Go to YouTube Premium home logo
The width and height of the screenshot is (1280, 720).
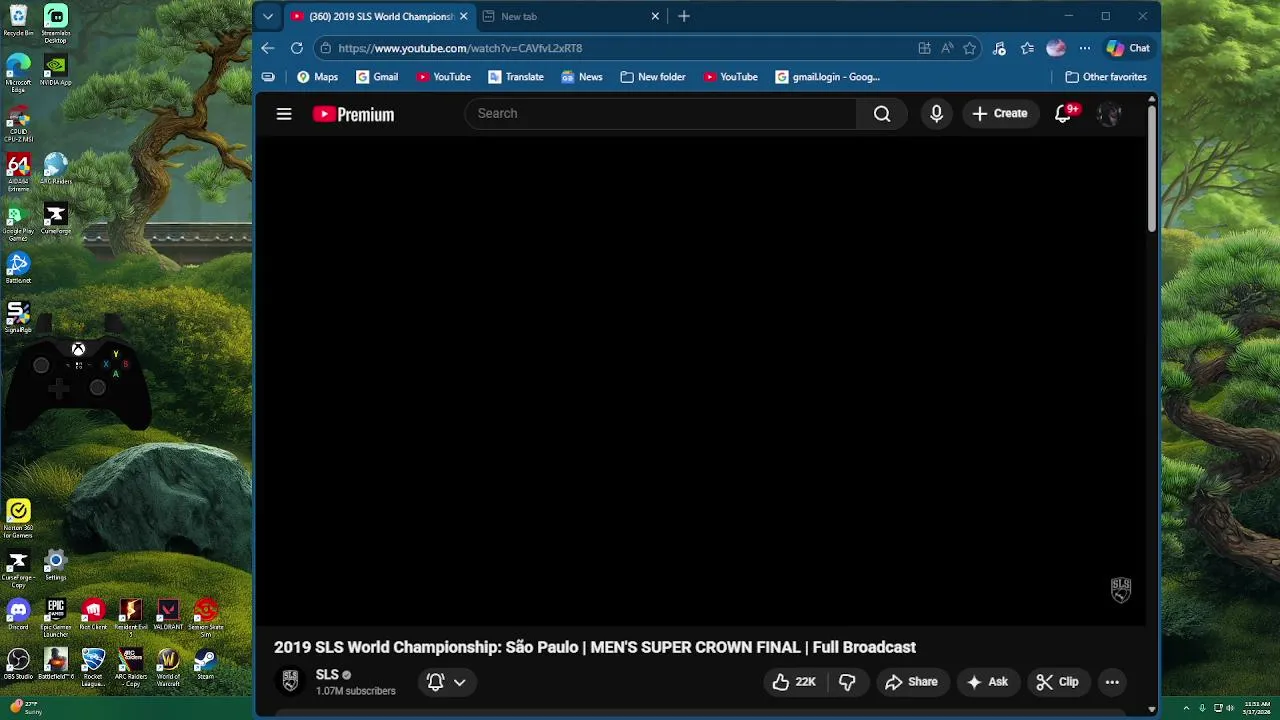(353, 114)
